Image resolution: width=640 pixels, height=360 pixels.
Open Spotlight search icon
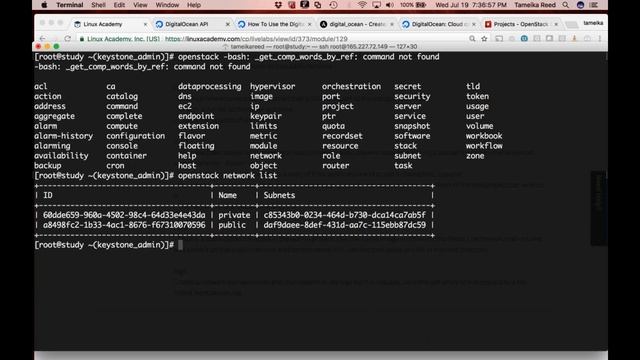point(565,5)
